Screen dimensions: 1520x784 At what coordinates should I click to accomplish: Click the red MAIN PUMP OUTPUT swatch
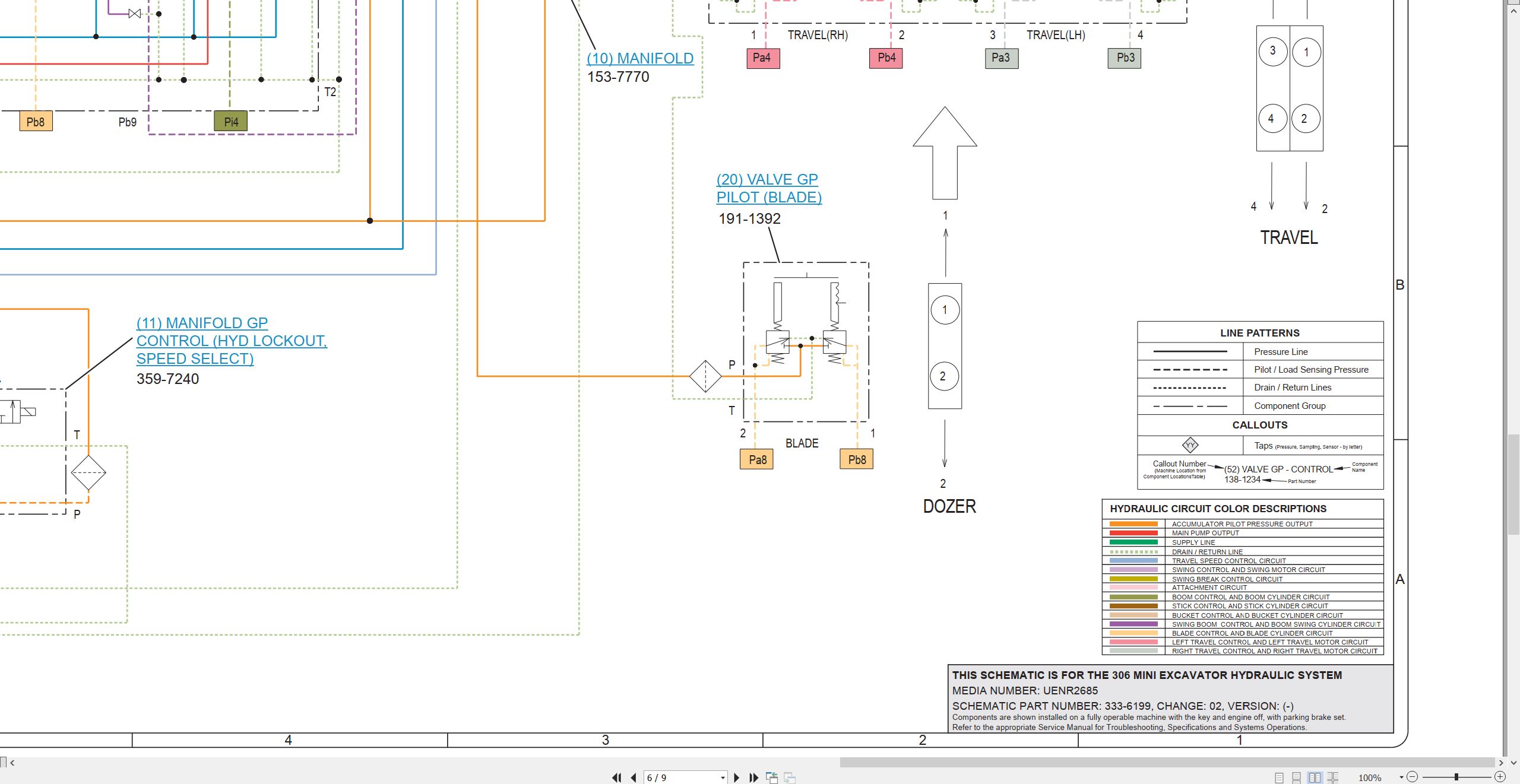(1133, 533)
